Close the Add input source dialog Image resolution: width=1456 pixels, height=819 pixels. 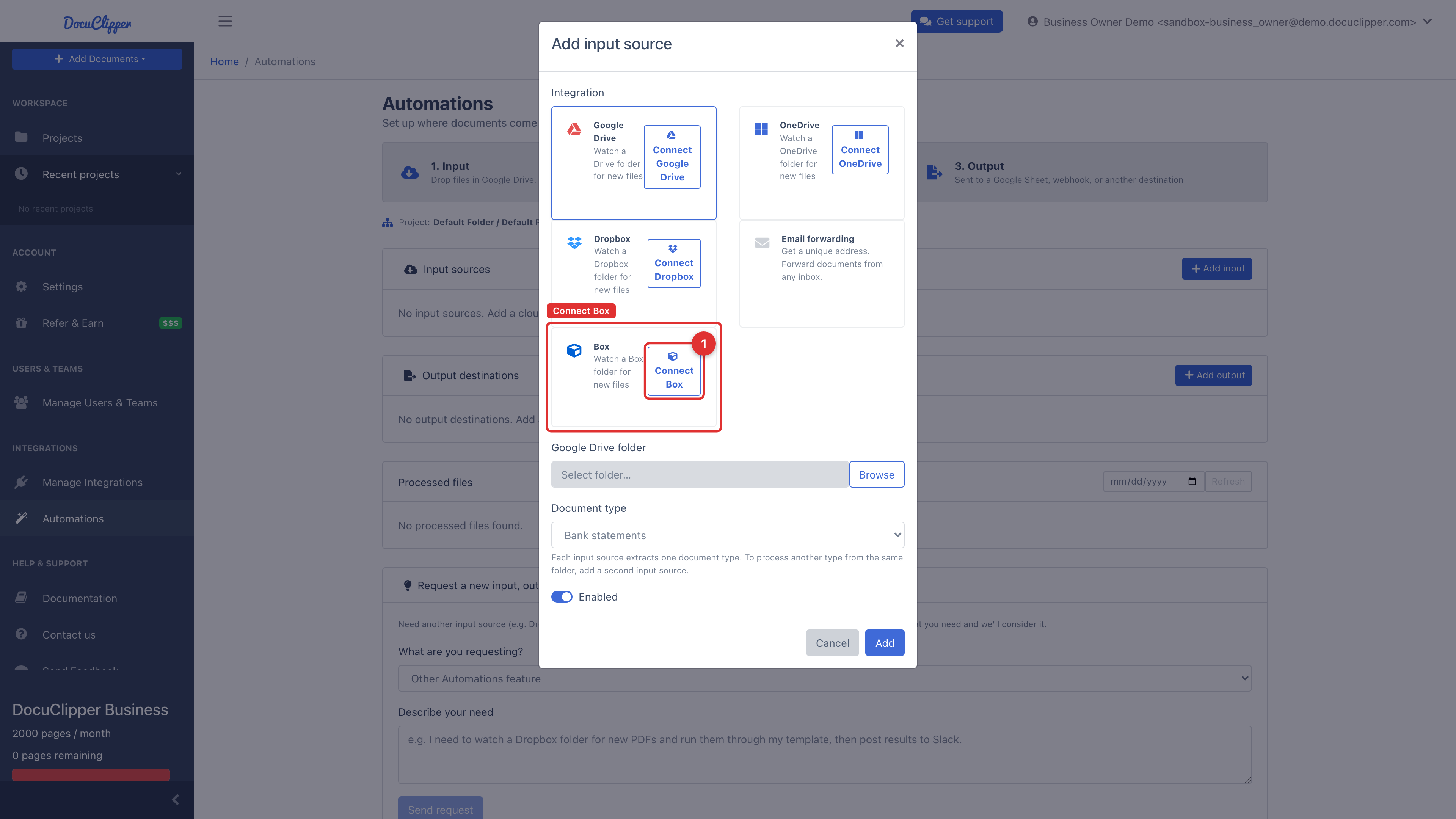899,44
